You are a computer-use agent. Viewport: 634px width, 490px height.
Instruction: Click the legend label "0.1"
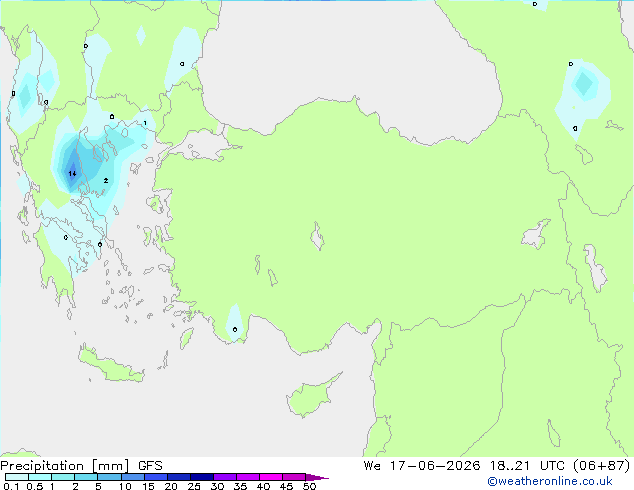pyautogui.click(x=11, y=486)
